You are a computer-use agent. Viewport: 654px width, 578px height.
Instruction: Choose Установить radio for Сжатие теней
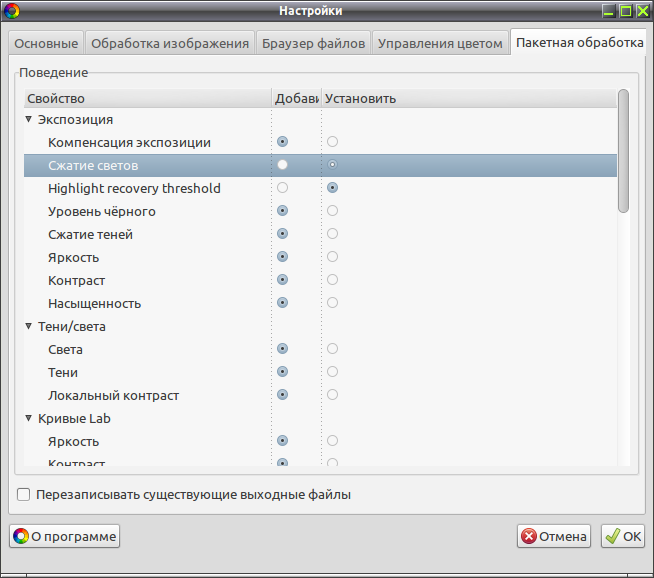332,234
